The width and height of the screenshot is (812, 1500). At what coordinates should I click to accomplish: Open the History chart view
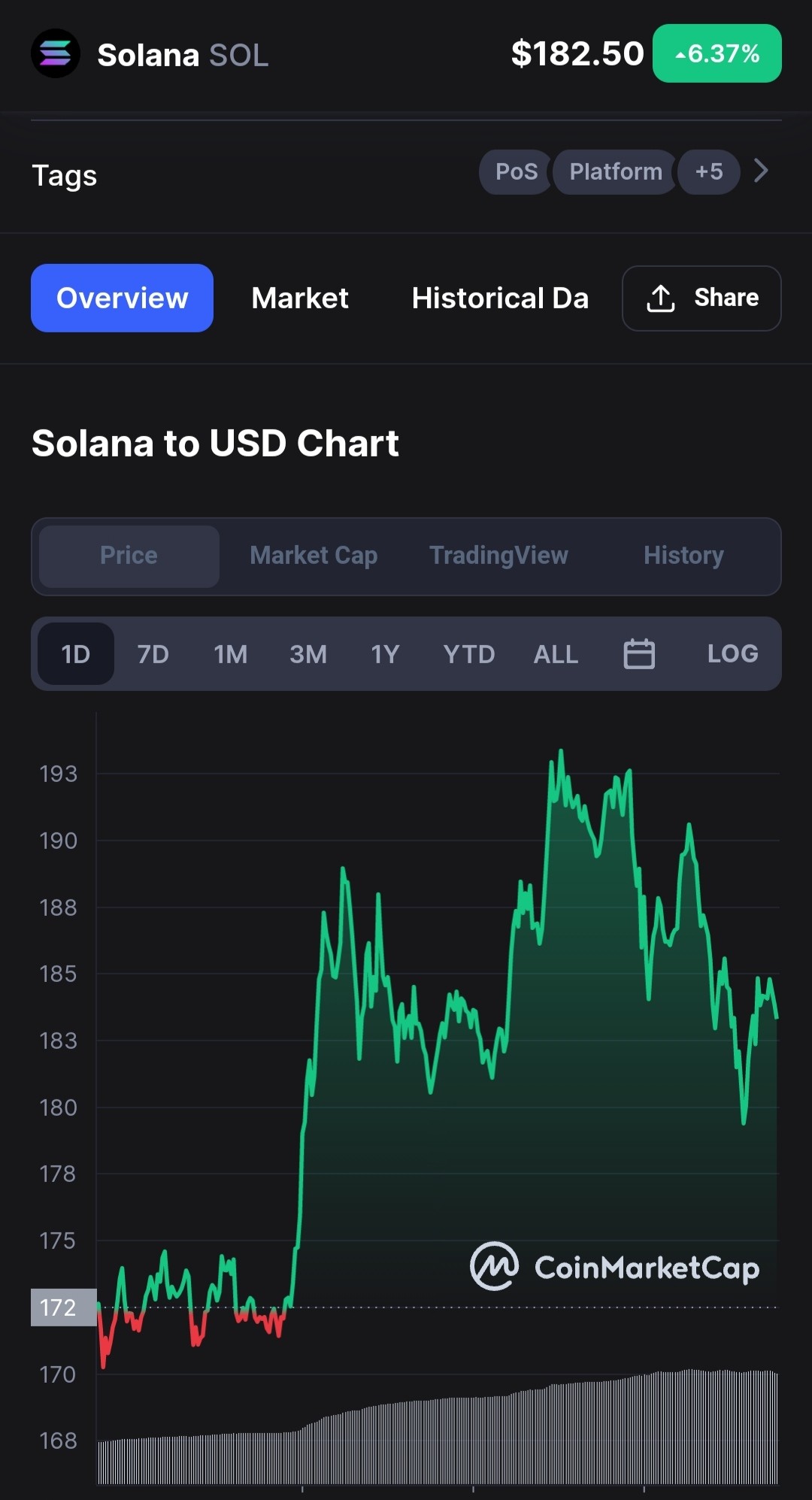click(683, 556)
